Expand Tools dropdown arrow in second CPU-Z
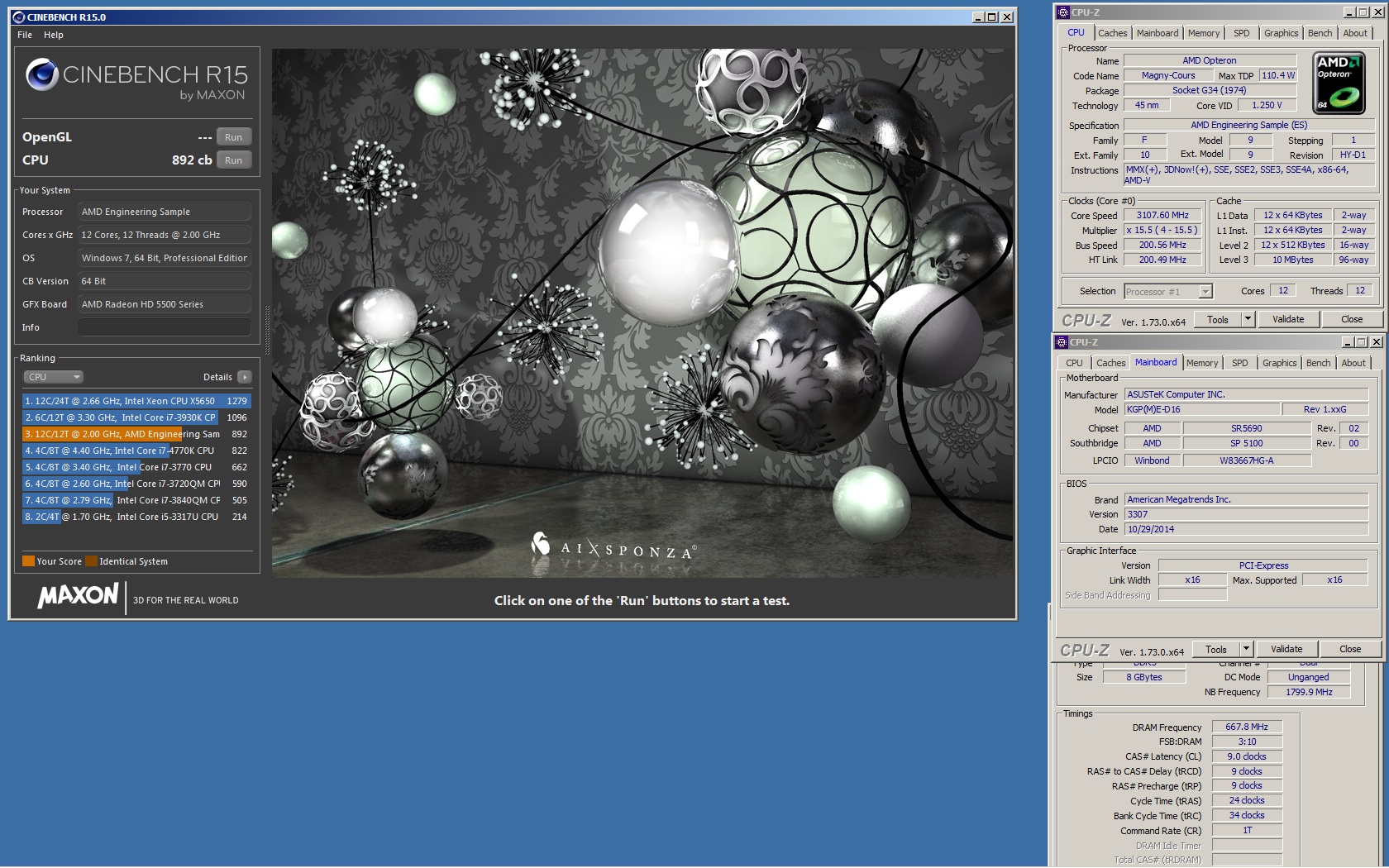 click(1247, 650)
